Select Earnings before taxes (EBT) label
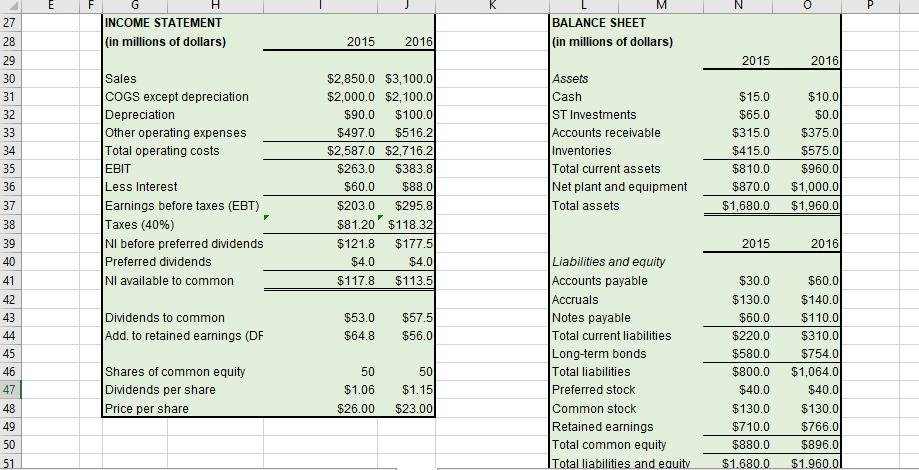Viewport: 919px width, 470px height. (x=182, y=206)
